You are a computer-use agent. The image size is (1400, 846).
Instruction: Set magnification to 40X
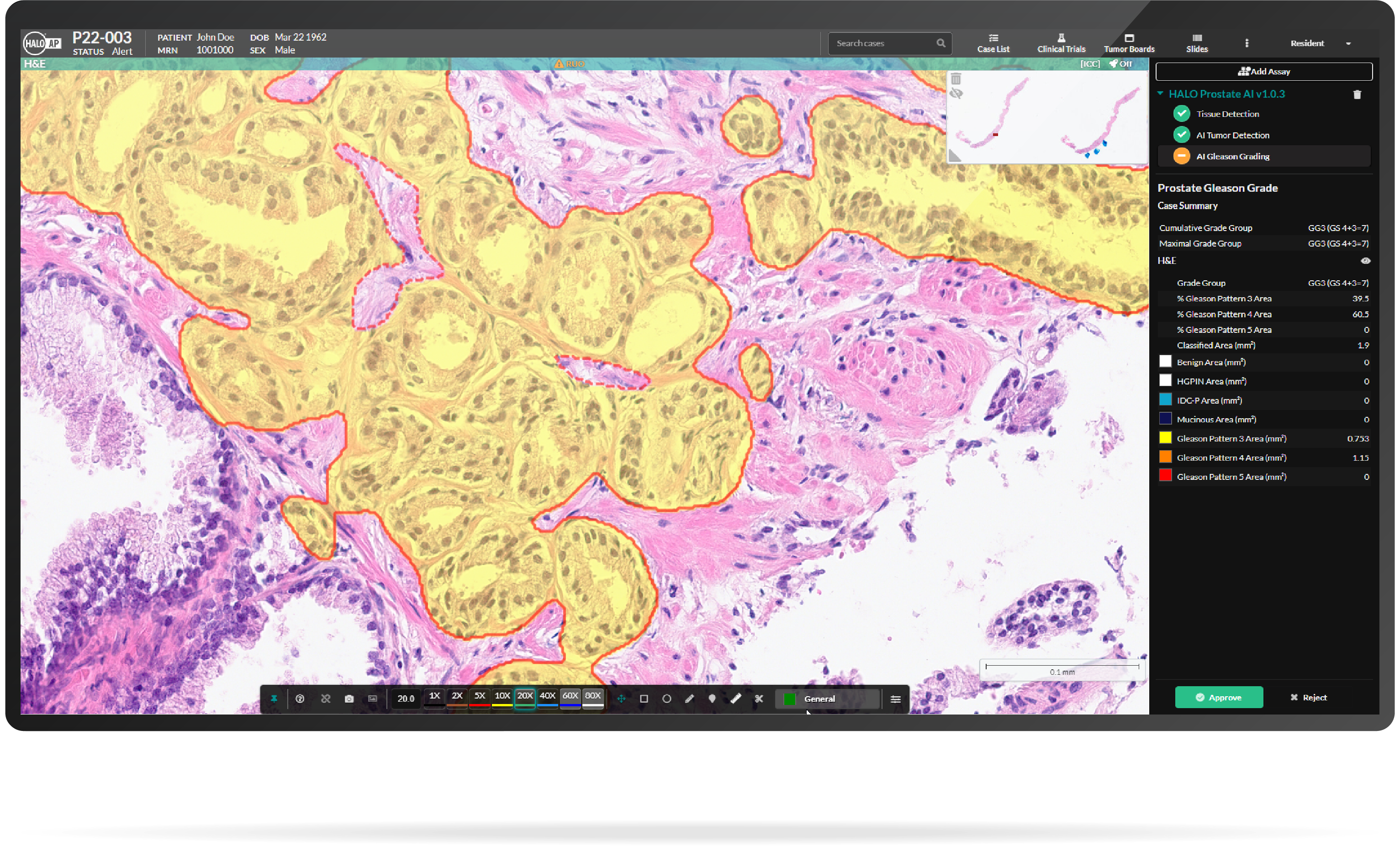coord(547,699)
